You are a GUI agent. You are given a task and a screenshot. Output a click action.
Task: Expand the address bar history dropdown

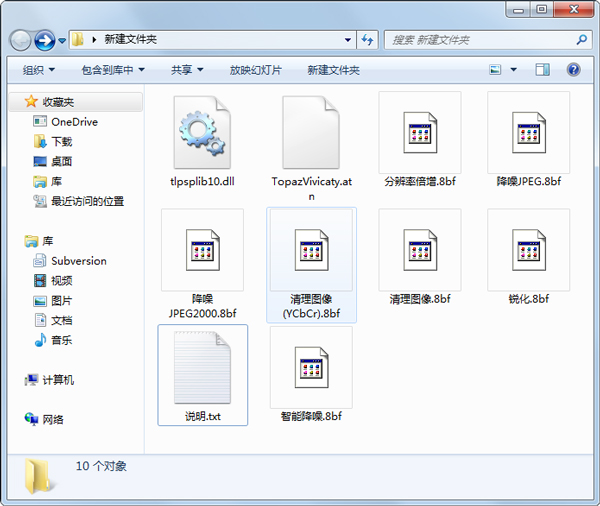point(348,40)
